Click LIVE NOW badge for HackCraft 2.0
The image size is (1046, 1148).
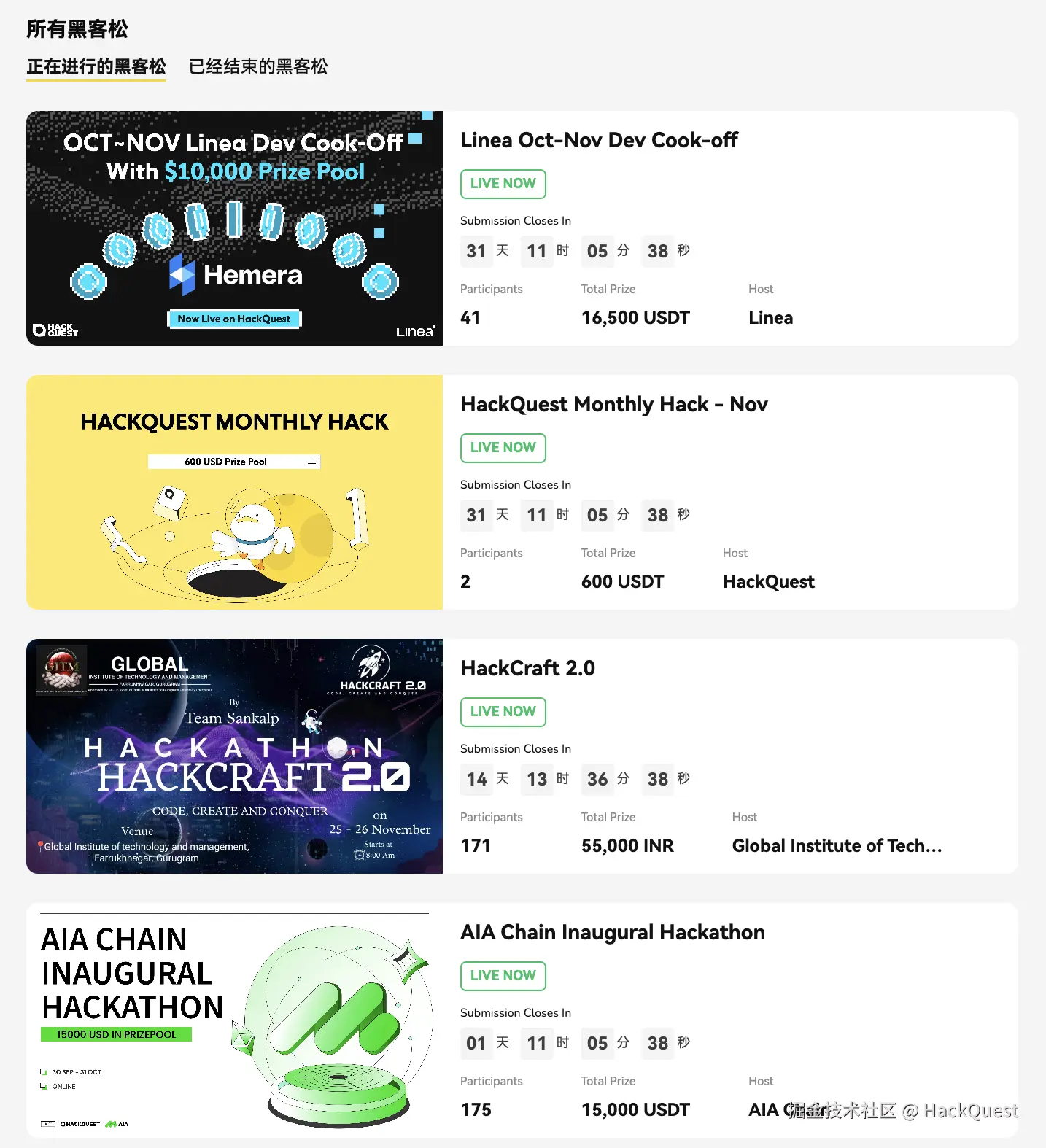click(x=503, y=712)
